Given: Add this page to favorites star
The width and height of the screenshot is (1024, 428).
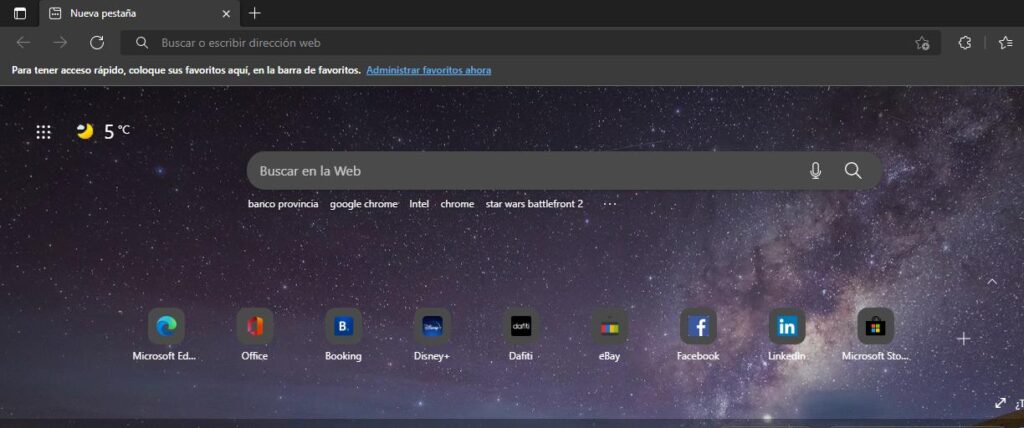Looking at the screenshot, I should [x=922, y=43].
